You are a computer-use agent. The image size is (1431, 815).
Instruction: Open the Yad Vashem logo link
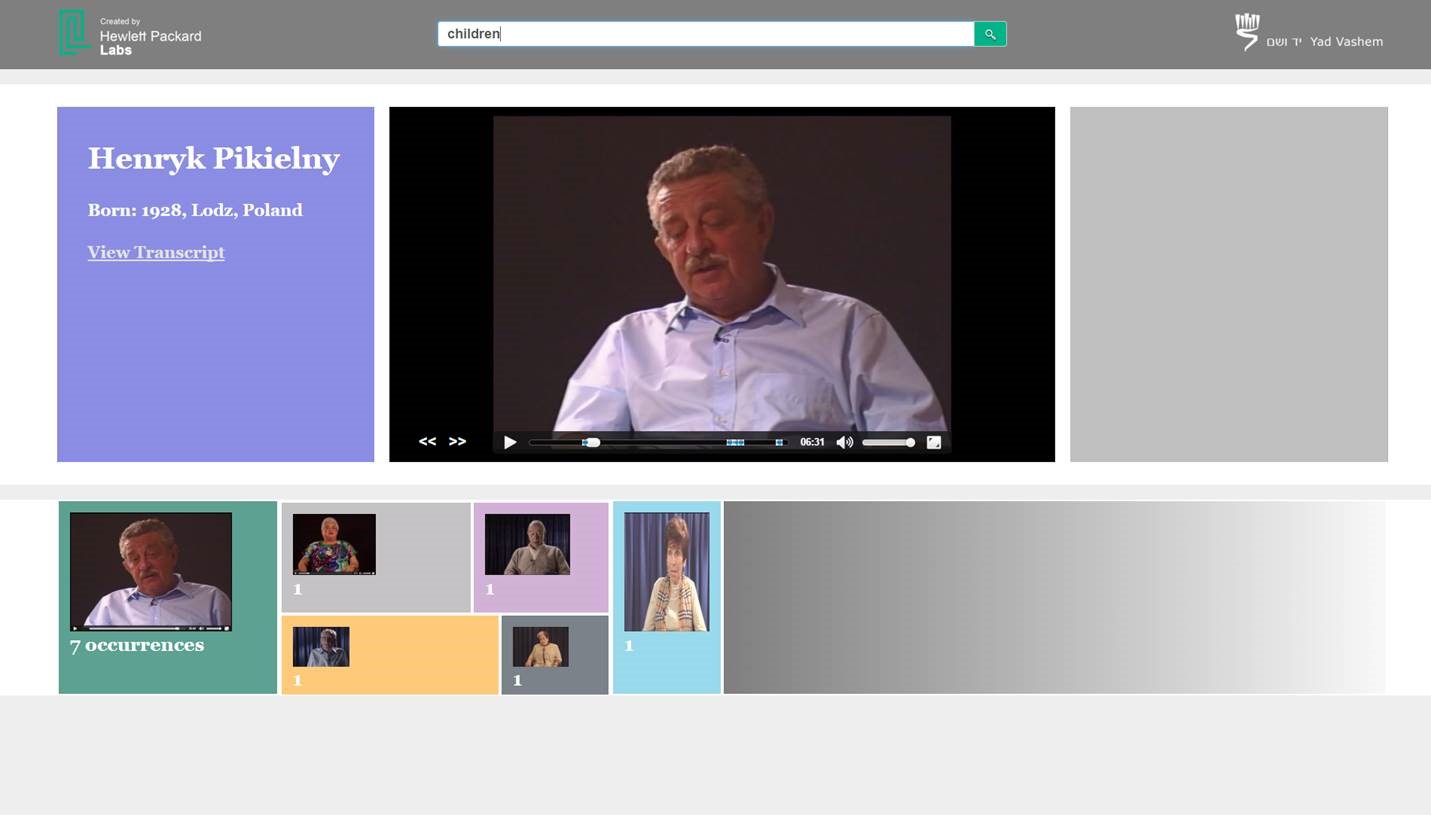click(x=1308, y=33)
